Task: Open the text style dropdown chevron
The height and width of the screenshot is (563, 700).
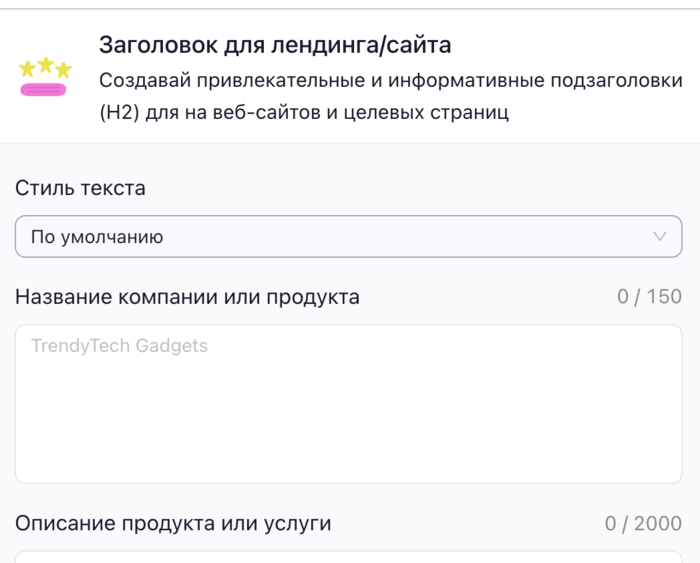Action: [x=659, y=237]
